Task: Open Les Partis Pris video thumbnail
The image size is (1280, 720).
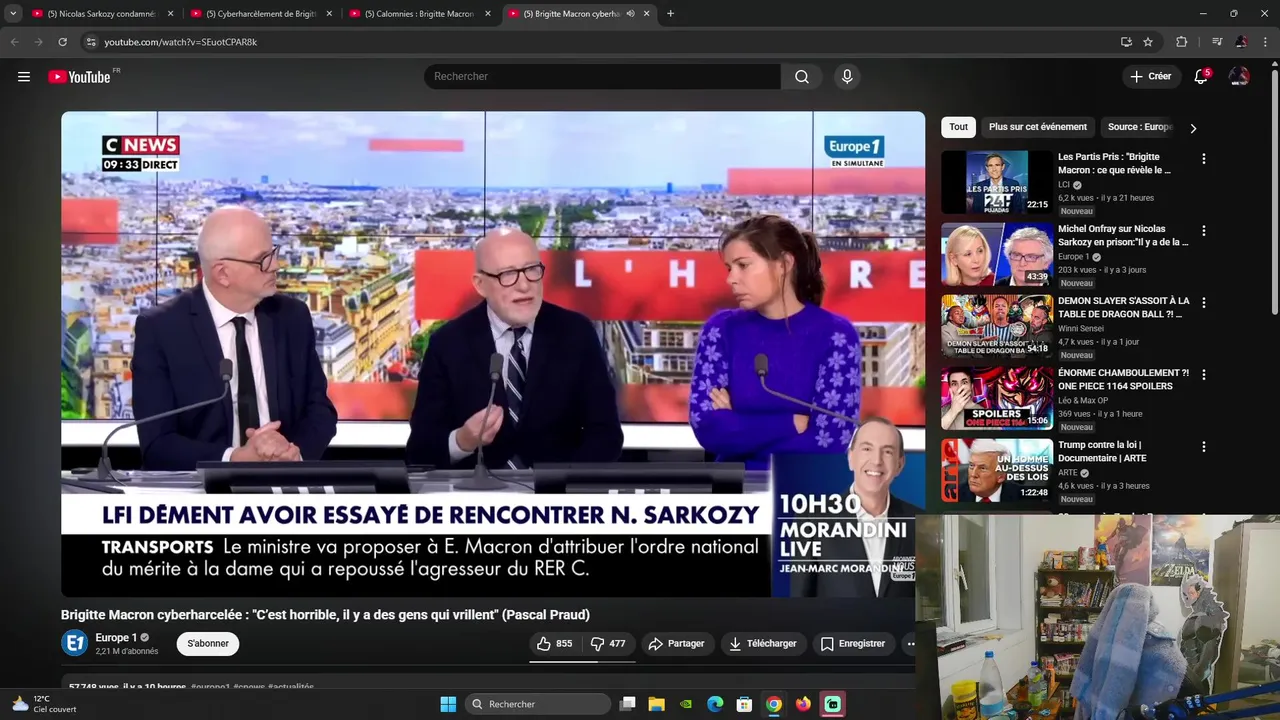Action: [x=997, y=182]
